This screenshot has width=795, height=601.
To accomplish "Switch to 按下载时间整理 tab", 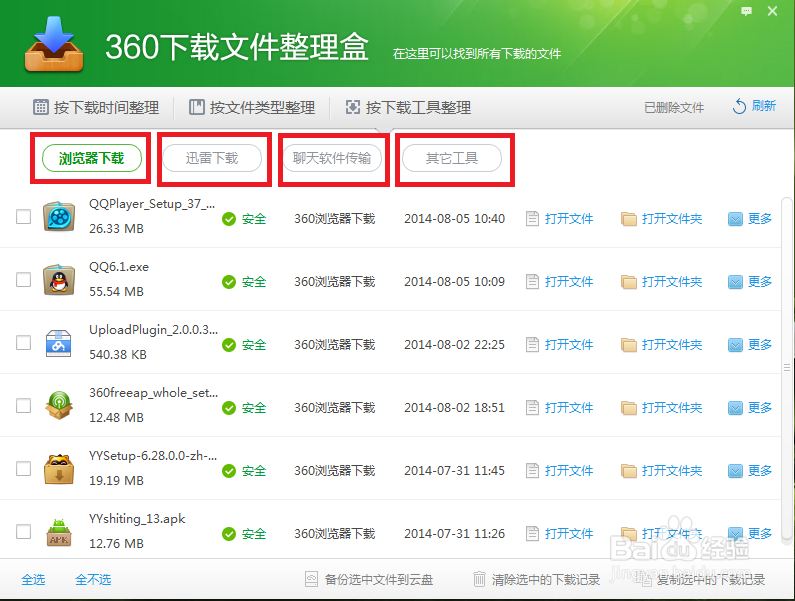I will point(96,108).
